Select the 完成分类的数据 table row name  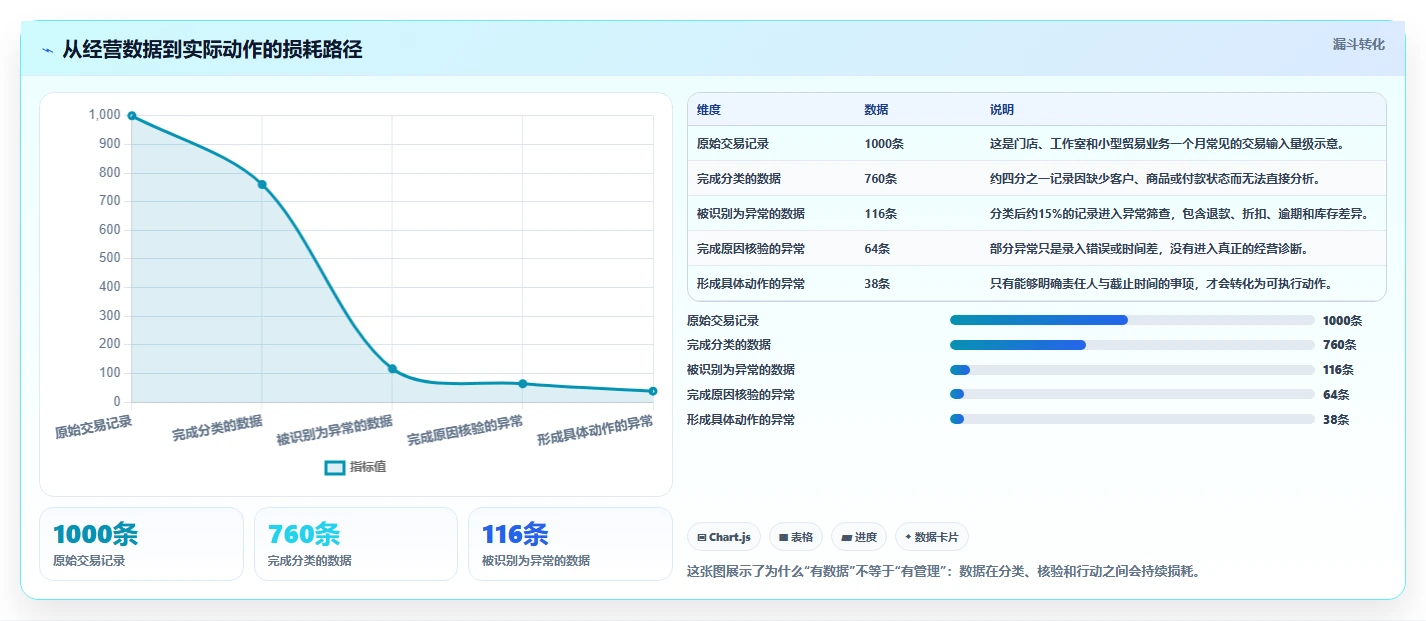coord(739,179)
